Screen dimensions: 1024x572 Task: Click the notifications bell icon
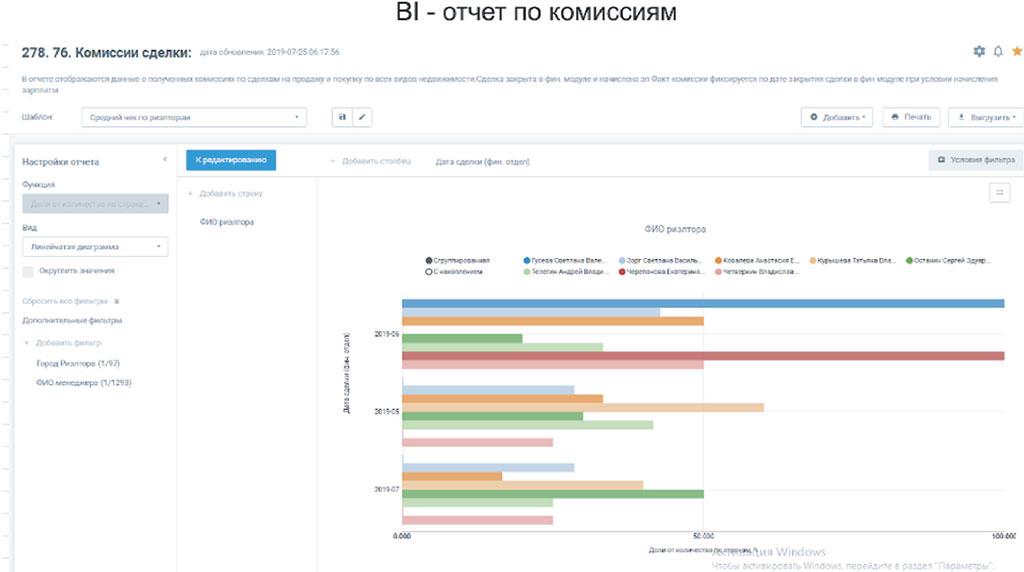click(x=998, y=51)
